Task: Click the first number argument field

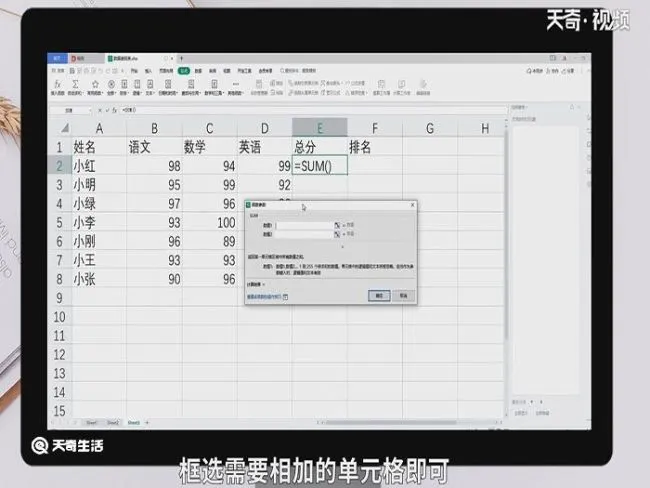Action: pyautogui.click(x=305, y=225)
